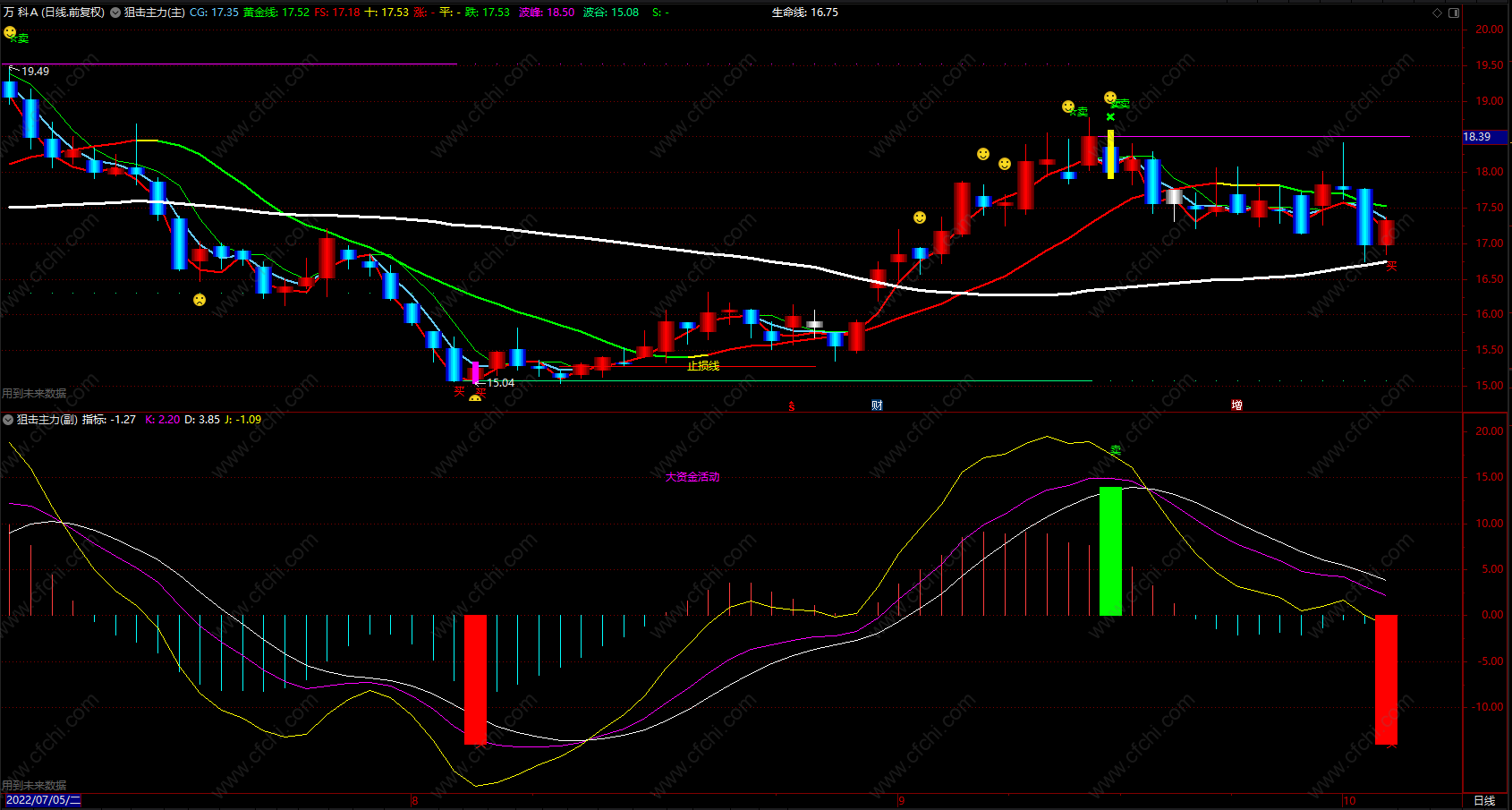This screenshot has width=1512, height=810.
Task: Click the J: -1.09 value
Action: (x=243, y=420)
